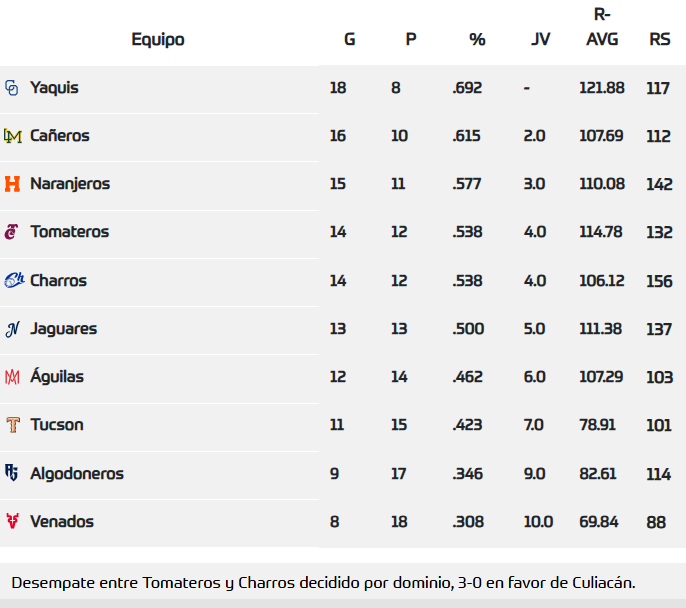Click the Tomateros team logo
Viewport: 686px width, 608px height.
[x=12, y=232]
